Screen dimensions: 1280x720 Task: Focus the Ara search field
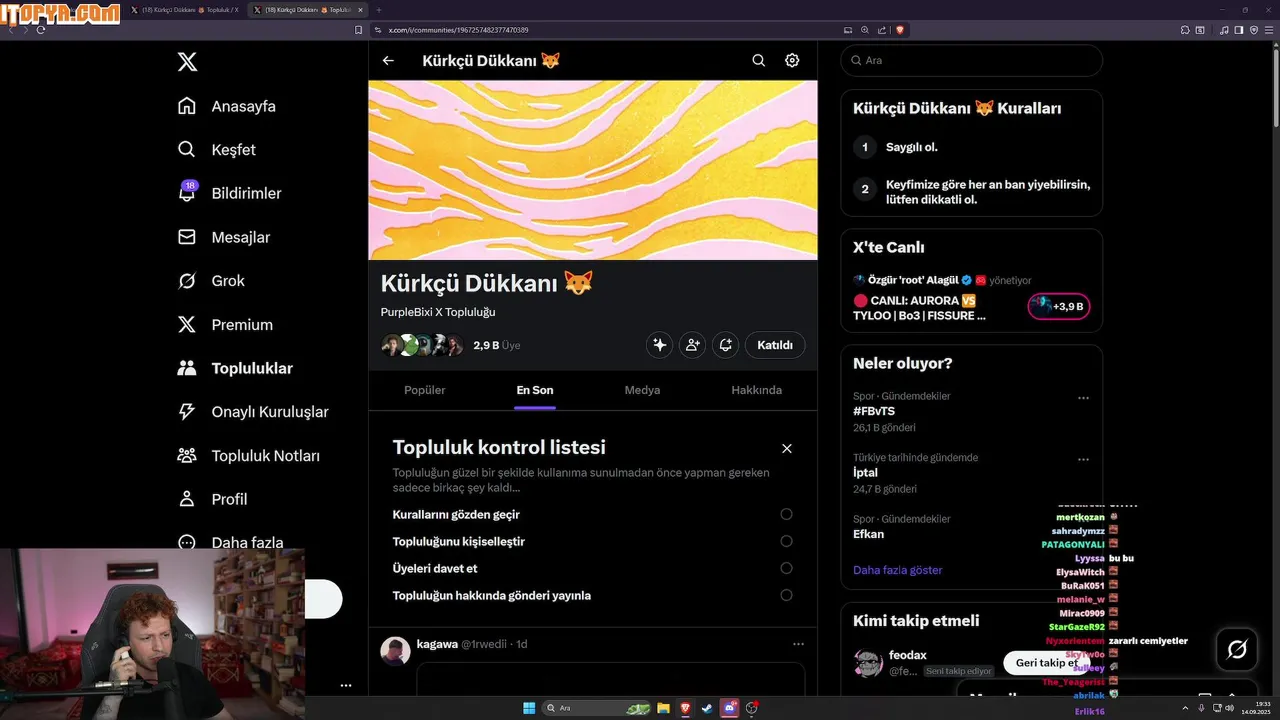coord(971,60)
